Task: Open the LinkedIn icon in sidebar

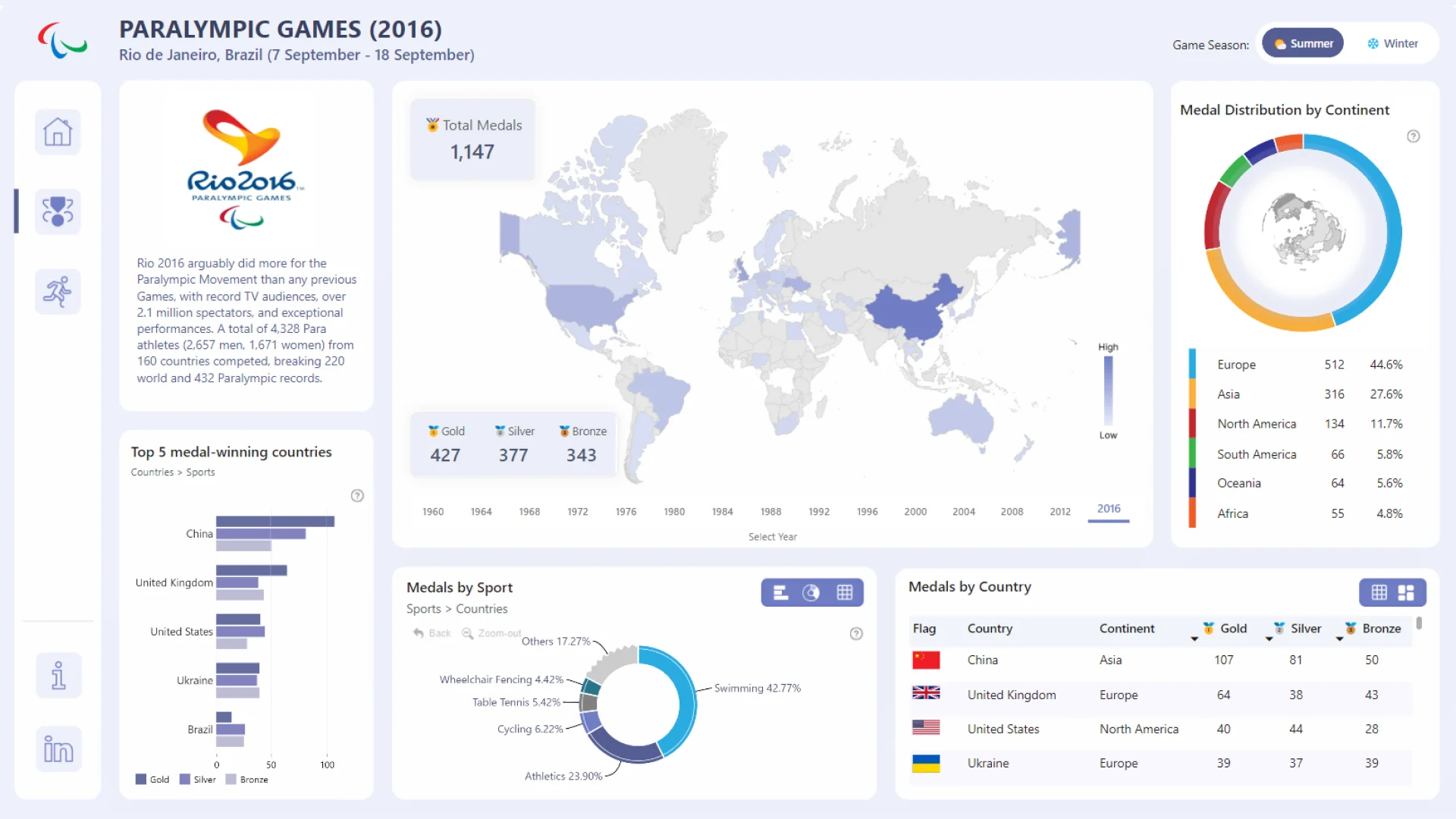Action: (58, 749)
